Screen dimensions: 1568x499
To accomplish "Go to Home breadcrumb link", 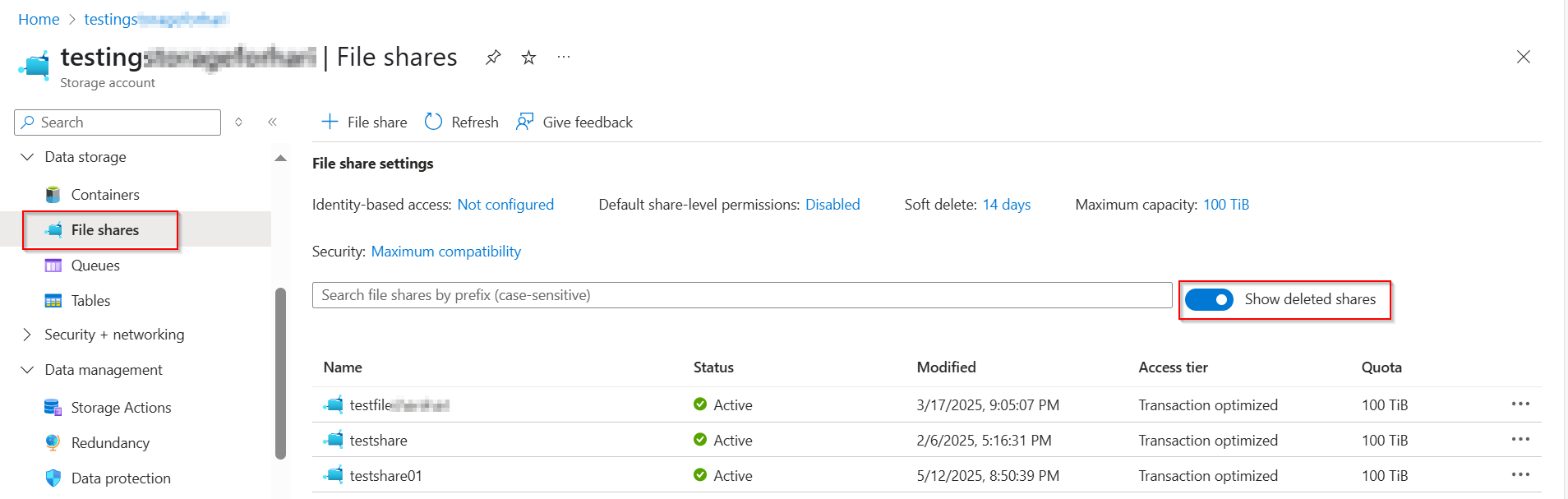I will [x=39, y=19].
